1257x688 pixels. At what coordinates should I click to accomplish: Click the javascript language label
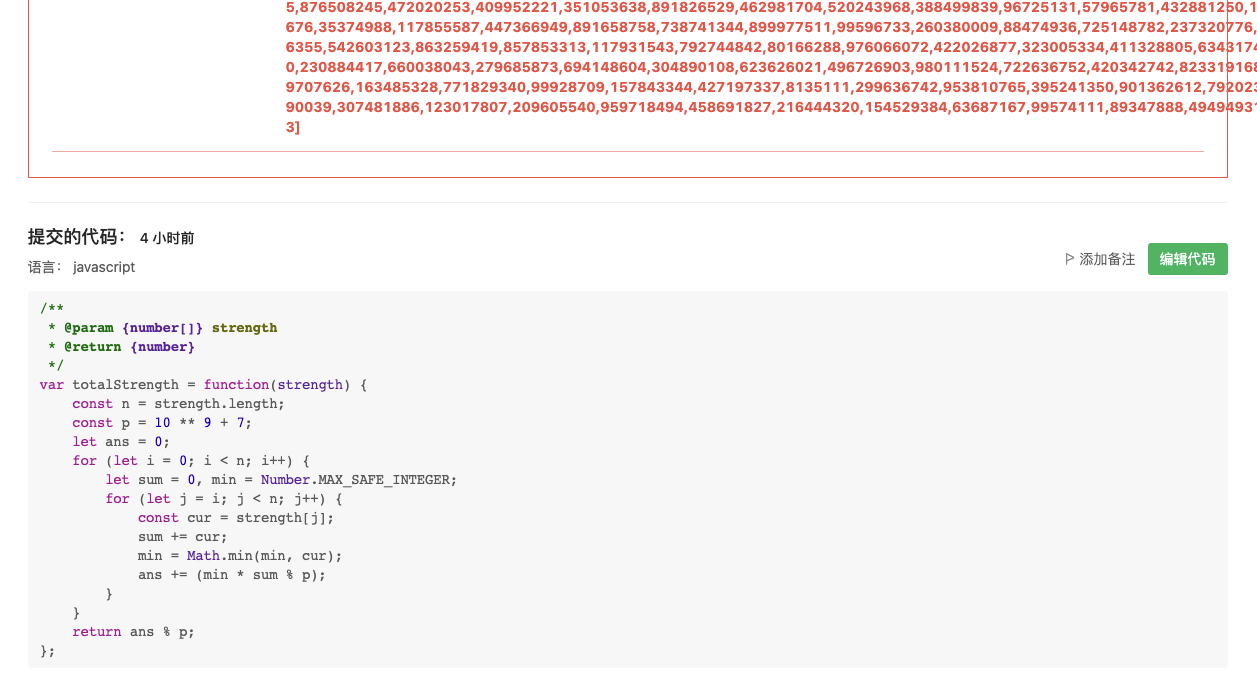pos(104,267)
